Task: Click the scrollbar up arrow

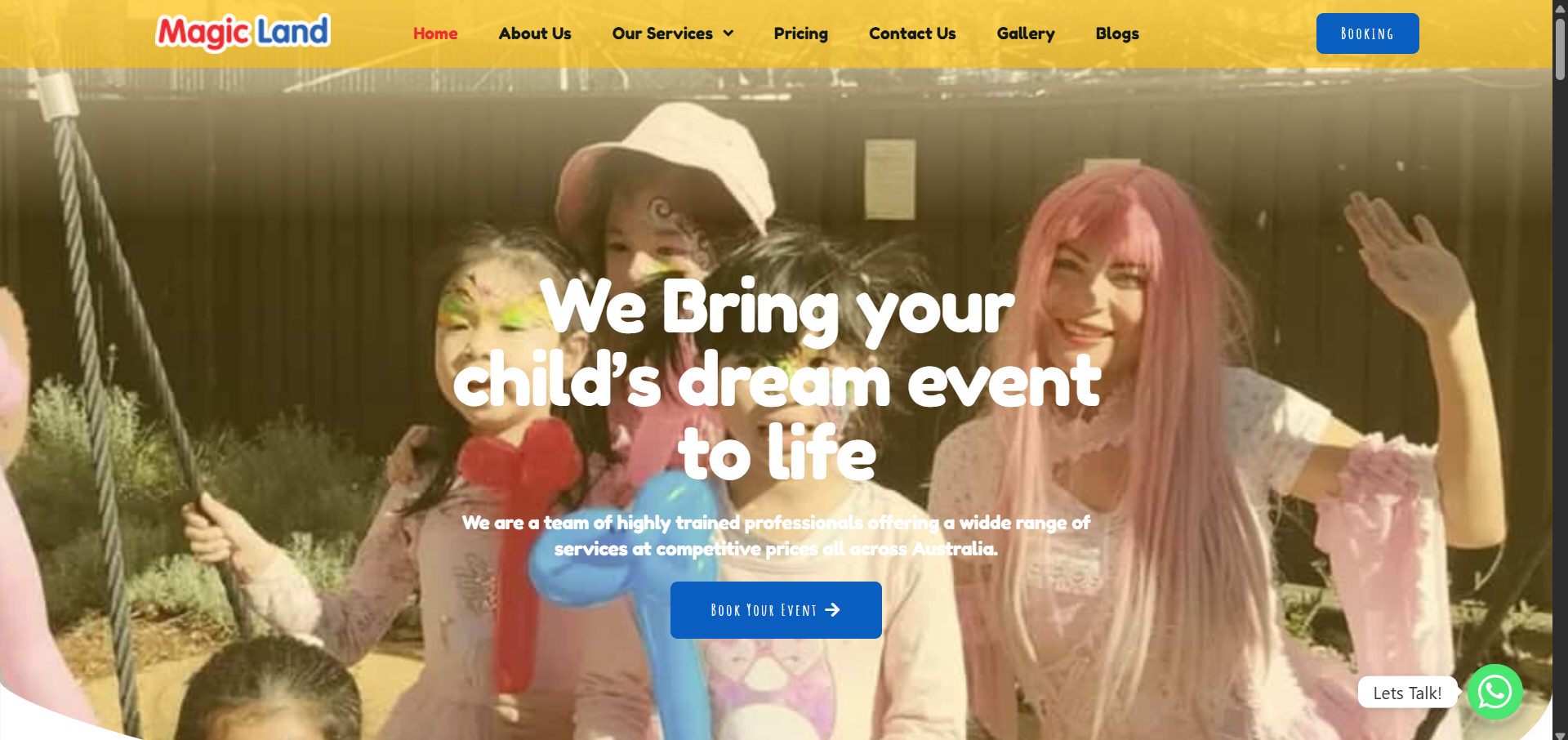Action: click(x=1560, y=7)
